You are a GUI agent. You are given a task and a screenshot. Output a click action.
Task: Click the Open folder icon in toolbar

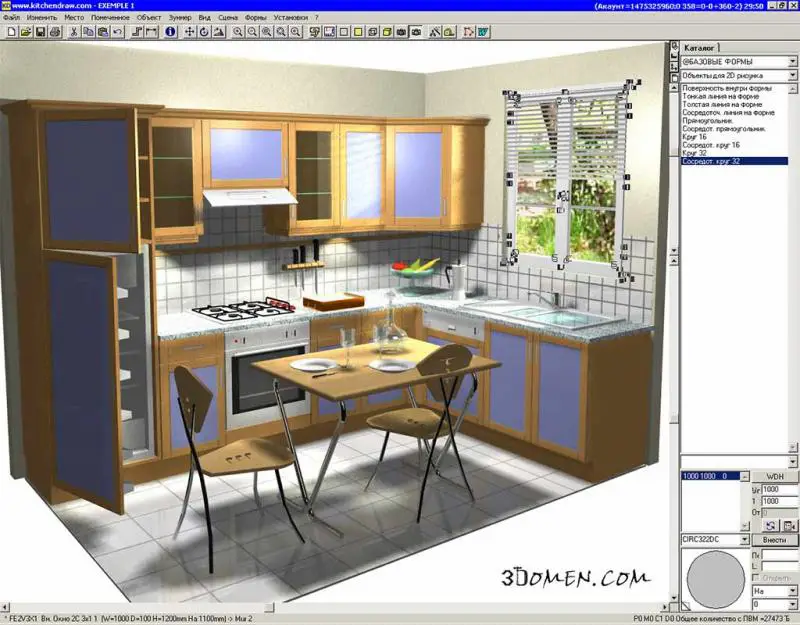point(25,32)
